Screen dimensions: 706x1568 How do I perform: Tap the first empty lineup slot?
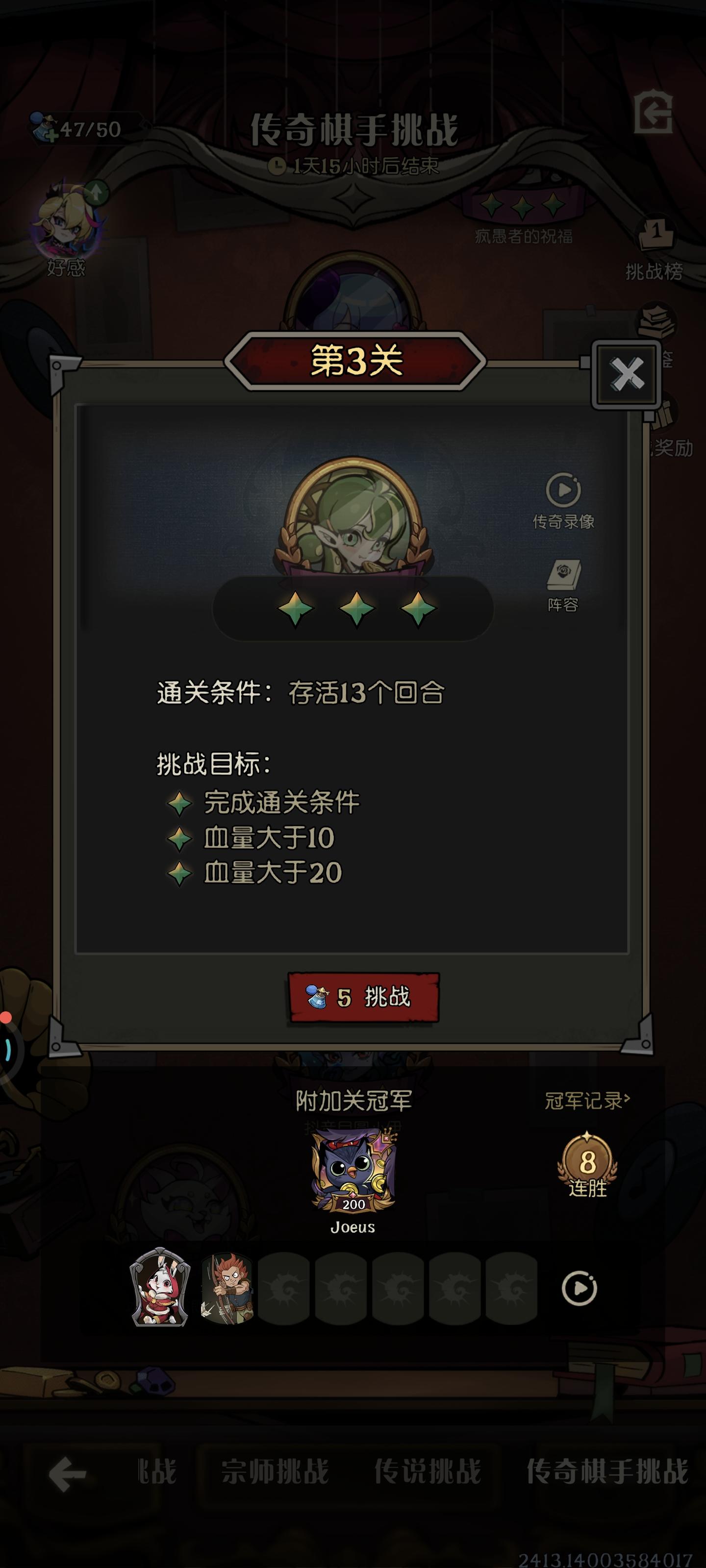(284, 1288)
